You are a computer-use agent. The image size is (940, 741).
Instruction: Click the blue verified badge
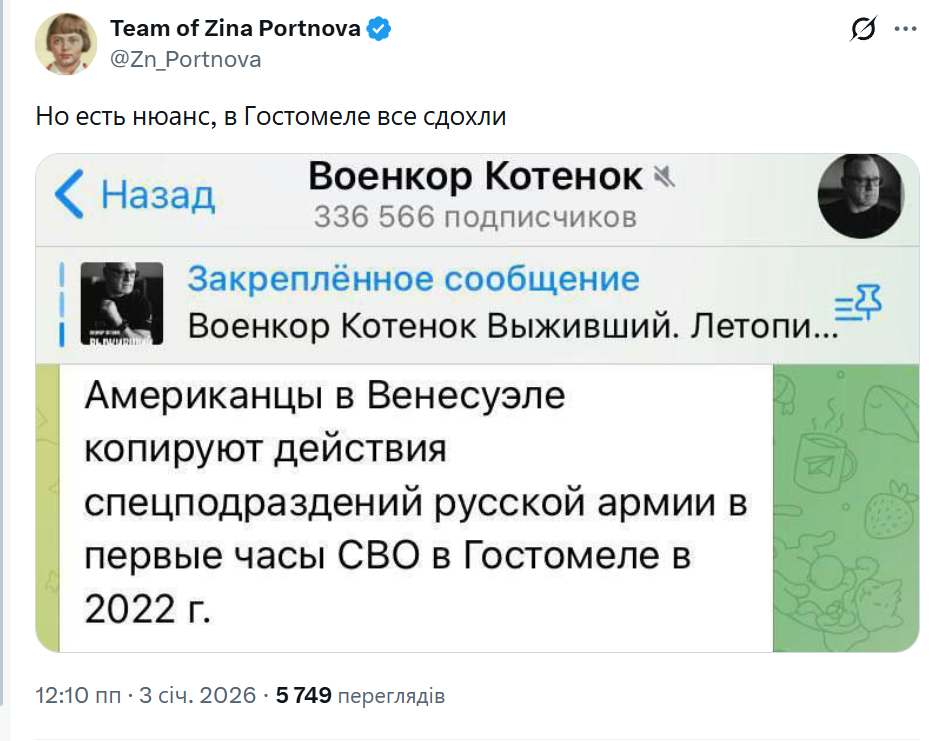pos(378,29)
